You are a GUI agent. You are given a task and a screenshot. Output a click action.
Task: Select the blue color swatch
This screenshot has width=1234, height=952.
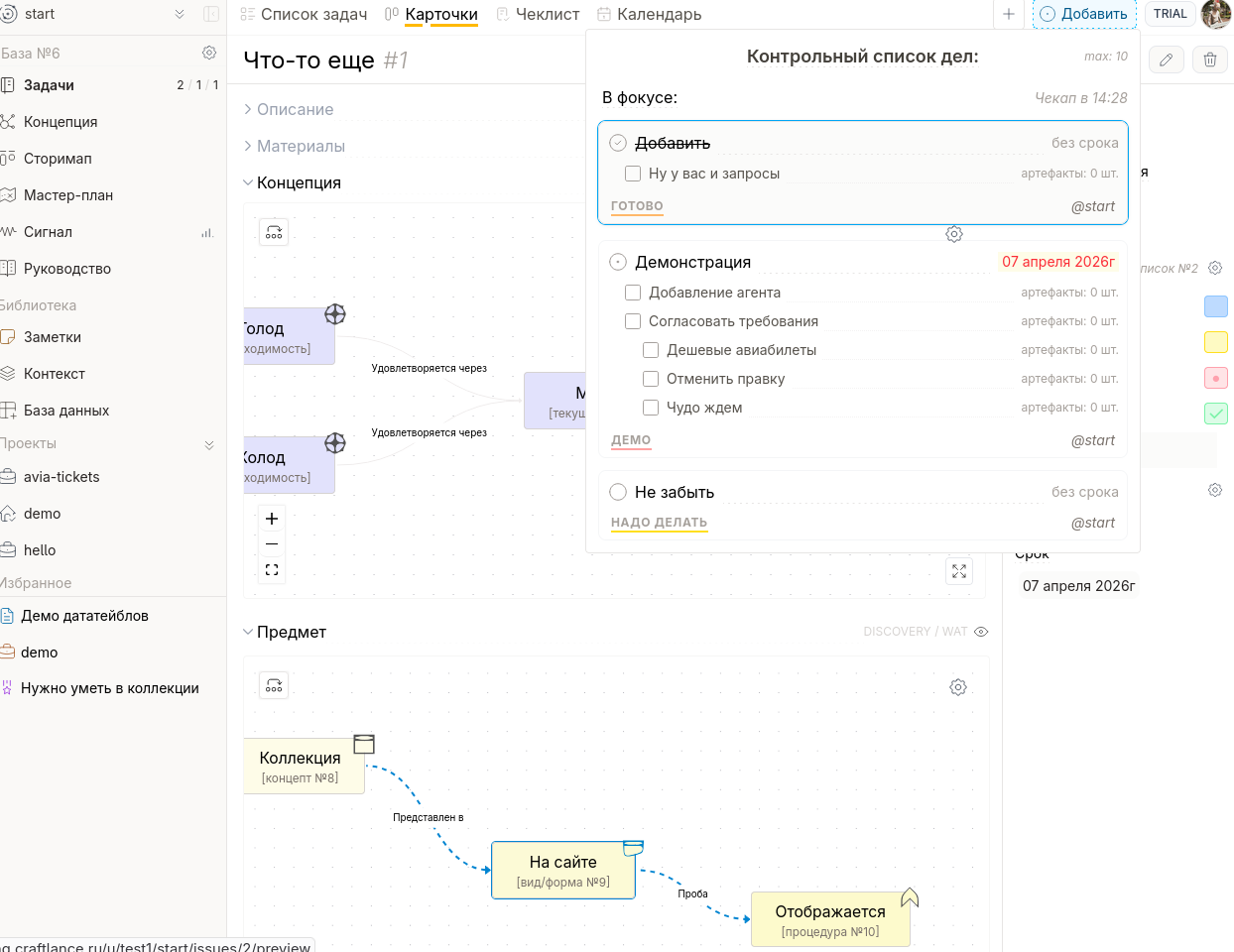click(x=1215, y=306)
